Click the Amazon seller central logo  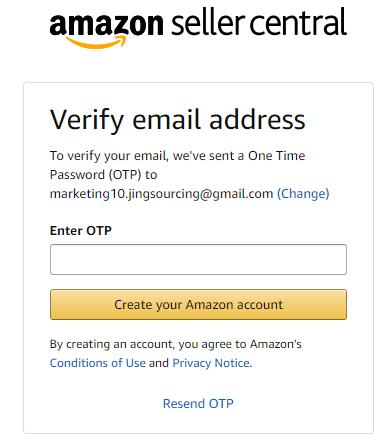pyautogui.click(x=198, y=27)
